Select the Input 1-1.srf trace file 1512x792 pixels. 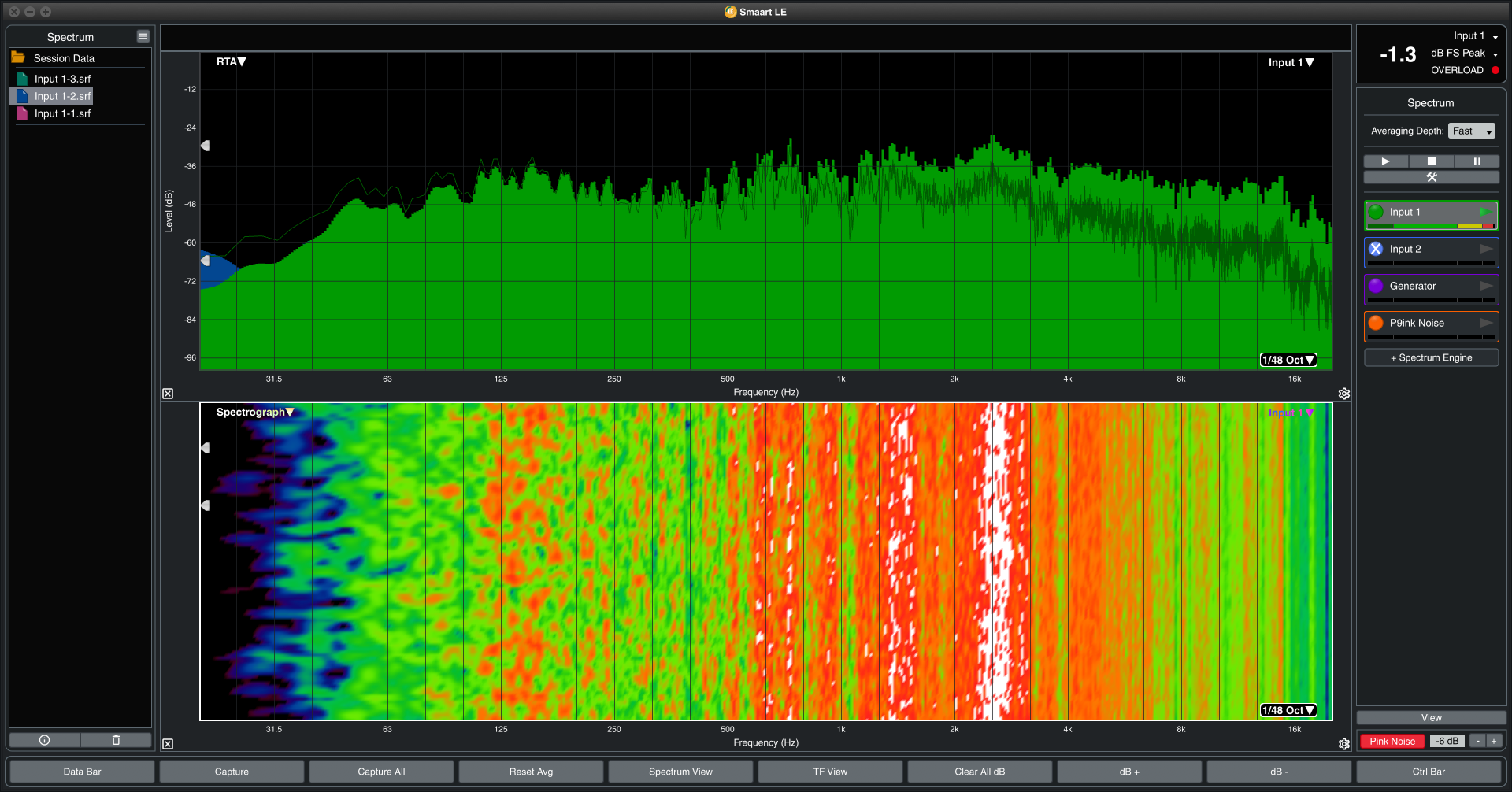tap(62, 113)
